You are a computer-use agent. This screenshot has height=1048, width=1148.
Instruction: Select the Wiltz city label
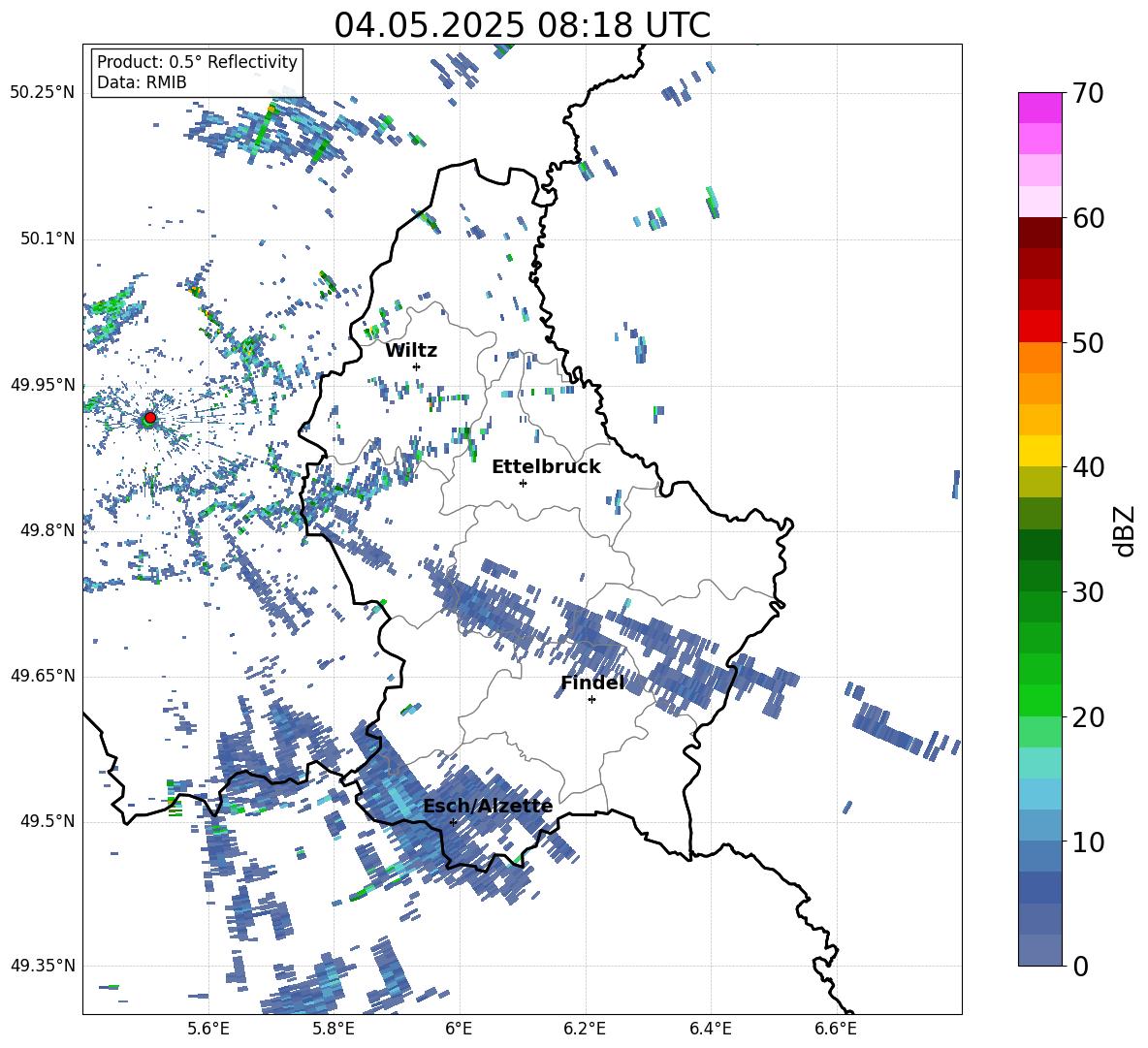point(411,351)
